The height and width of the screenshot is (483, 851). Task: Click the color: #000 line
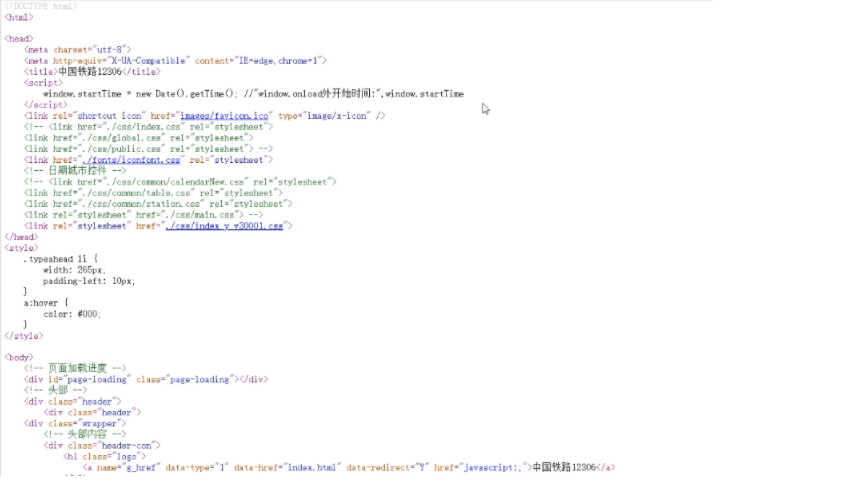[72, 314]
